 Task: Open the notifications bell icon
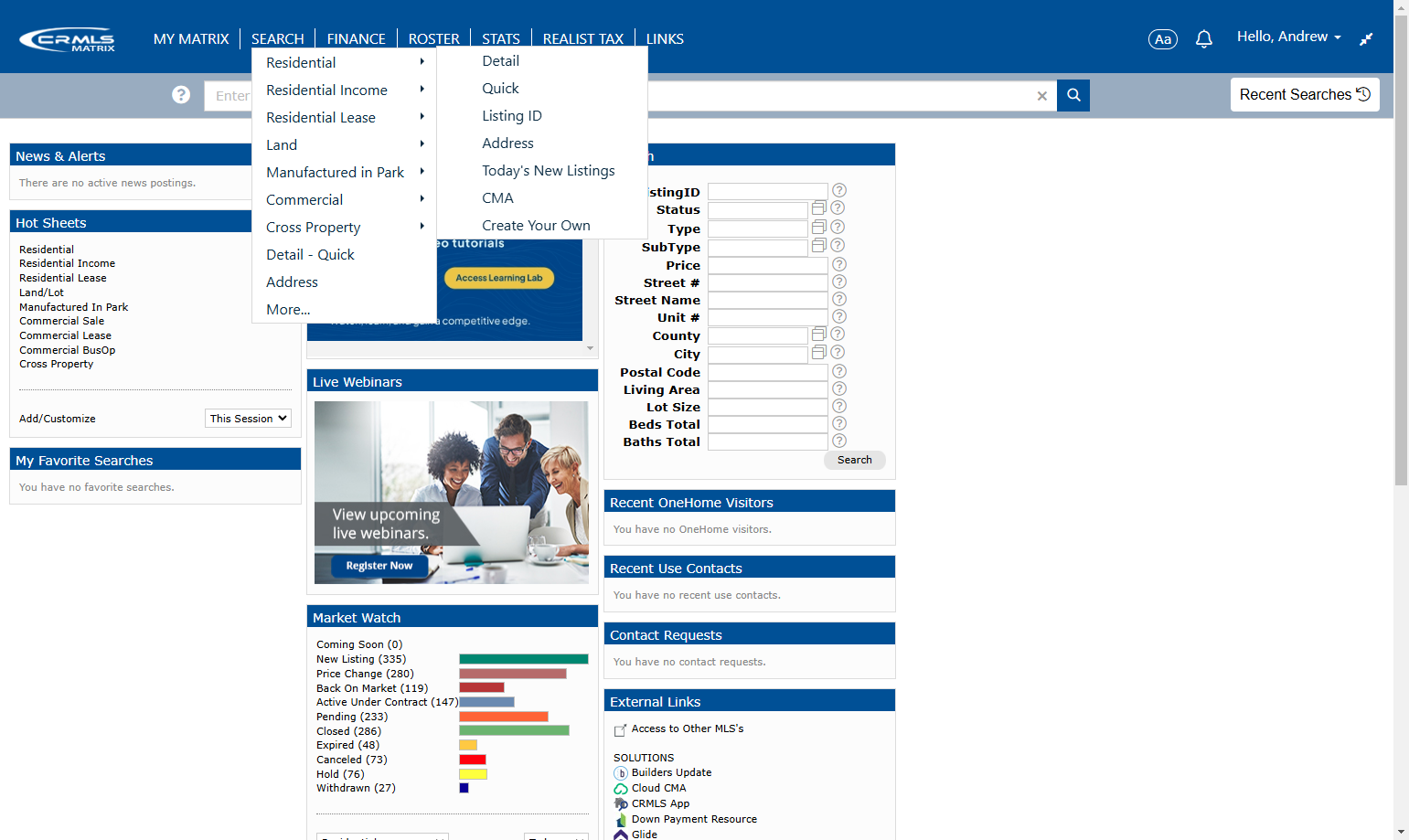pos(1204,38)
